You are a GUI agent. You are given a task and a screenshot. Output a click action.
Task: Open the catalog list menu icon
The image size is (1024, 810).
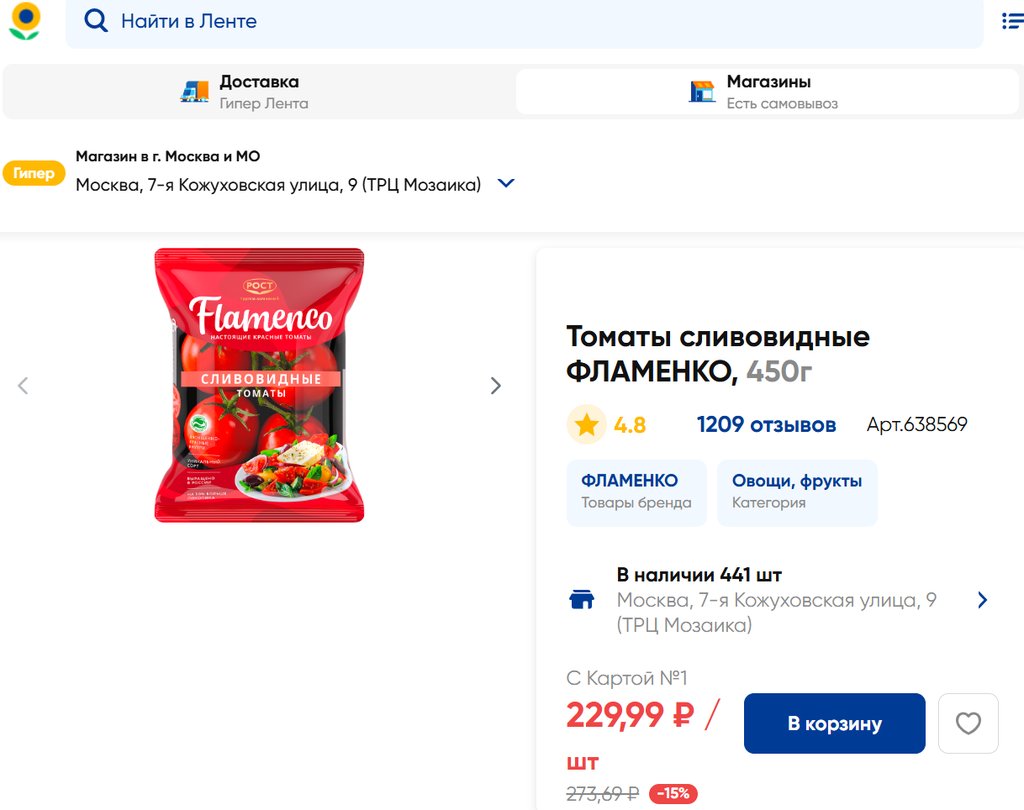[x=1012, y=21]
